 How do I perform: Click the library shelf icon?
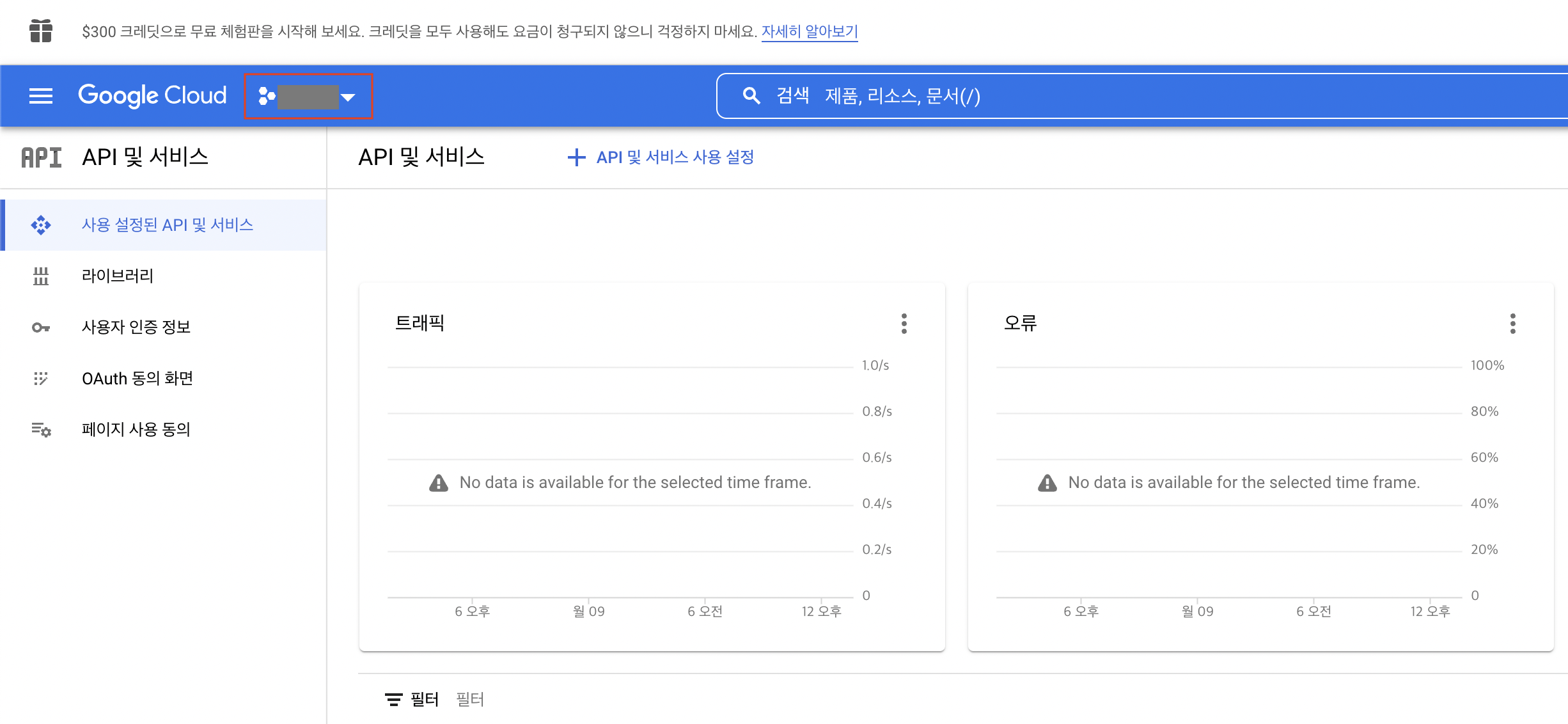(41, 276)
